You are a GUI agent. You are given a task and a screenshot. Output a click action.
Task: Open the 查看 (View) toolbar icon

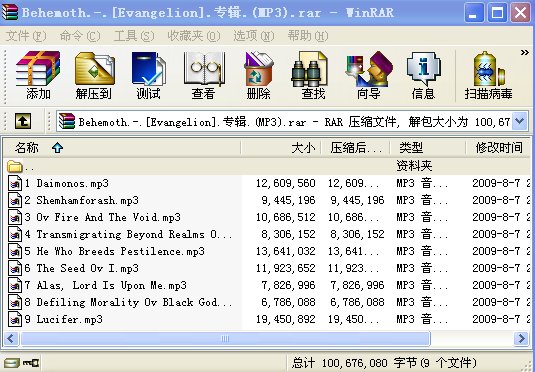tap(204, 69)
